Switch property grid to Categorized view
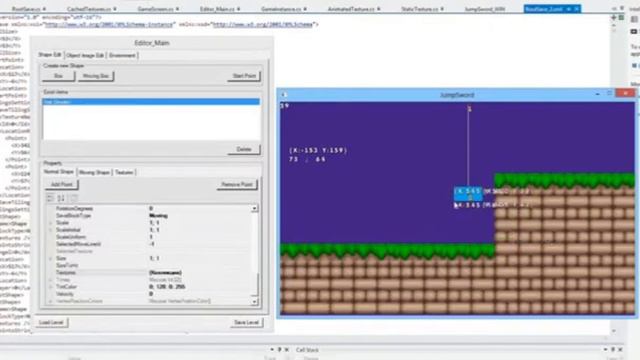The image size is (640, 360). (x=50, y=198)
